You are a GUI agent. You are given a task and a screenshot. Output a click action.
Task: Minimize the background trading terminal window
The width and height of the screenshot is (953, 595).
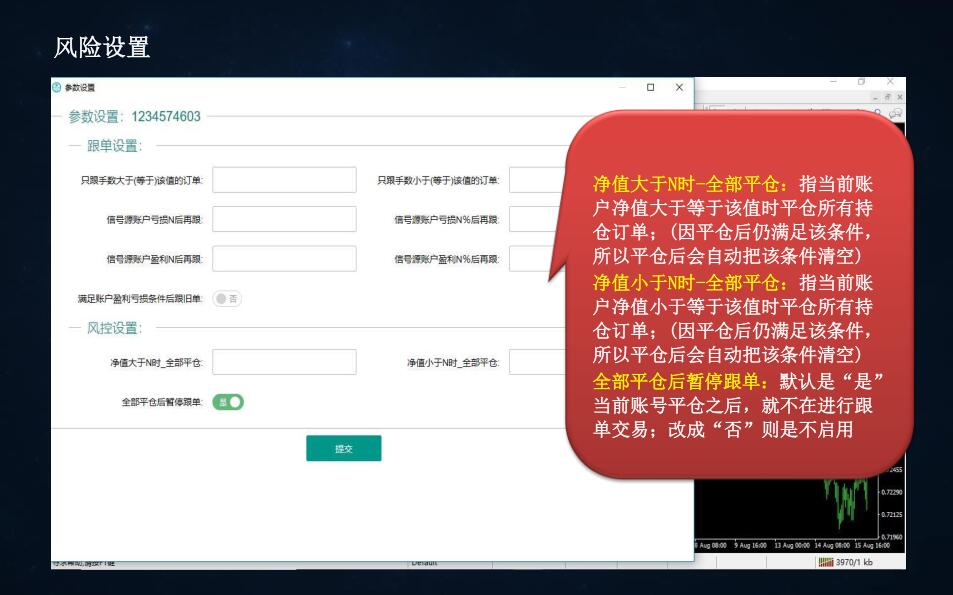coord(832,81)
